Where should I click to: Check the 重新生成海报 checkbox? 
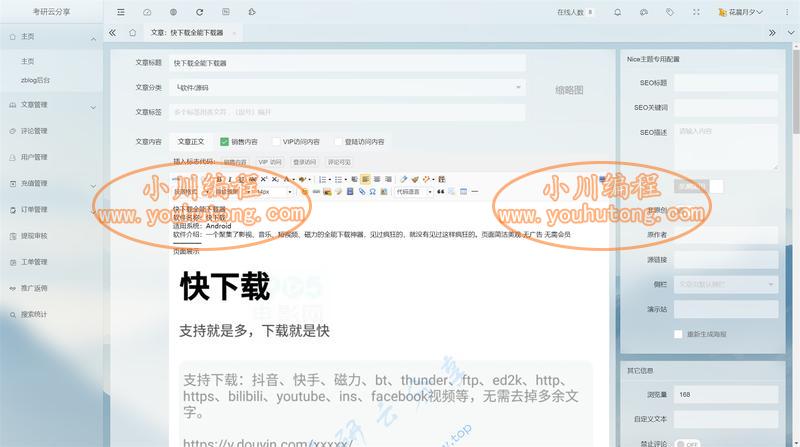[x=678, y=334]
